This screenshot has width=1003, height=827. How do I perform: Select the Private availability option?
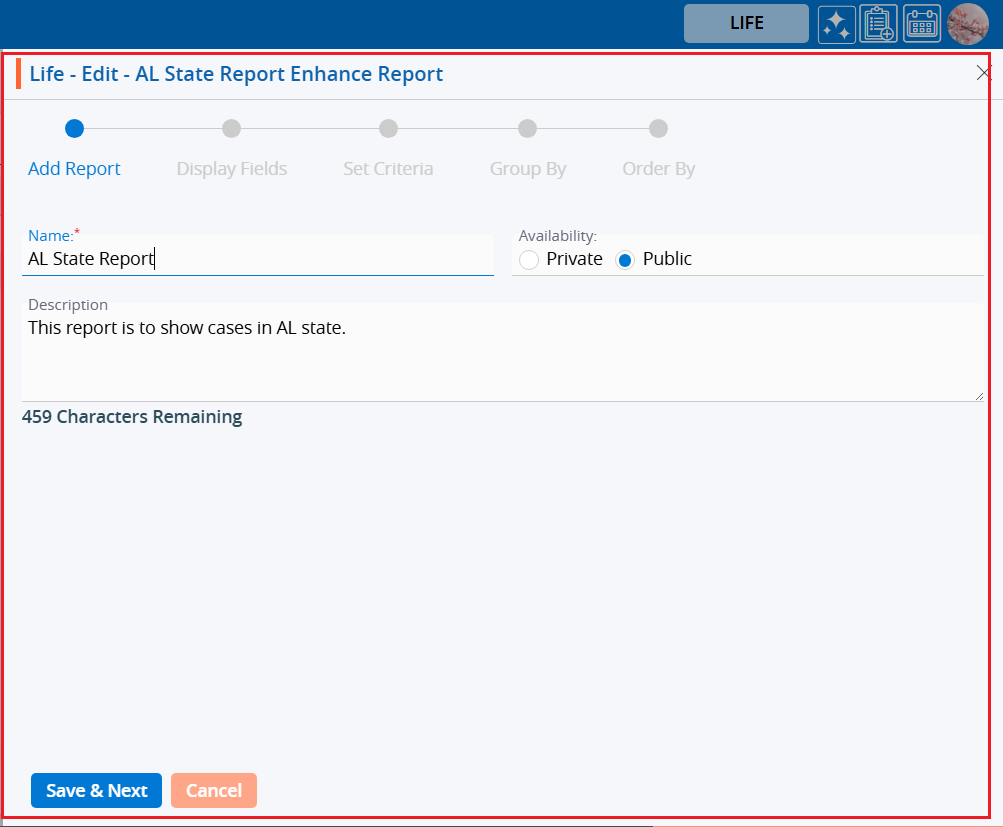pos(529,260)
